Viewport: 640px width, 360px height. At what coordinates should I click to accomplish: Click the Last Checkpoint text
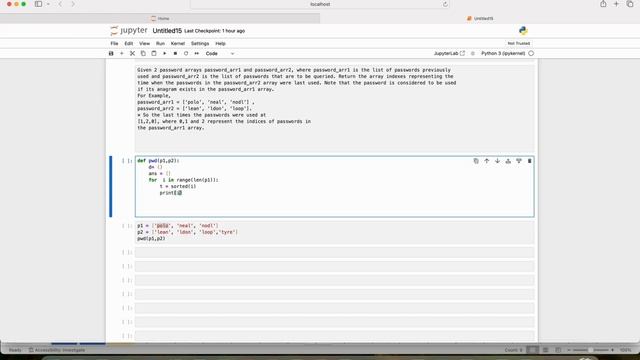click(x=215, y=31)
